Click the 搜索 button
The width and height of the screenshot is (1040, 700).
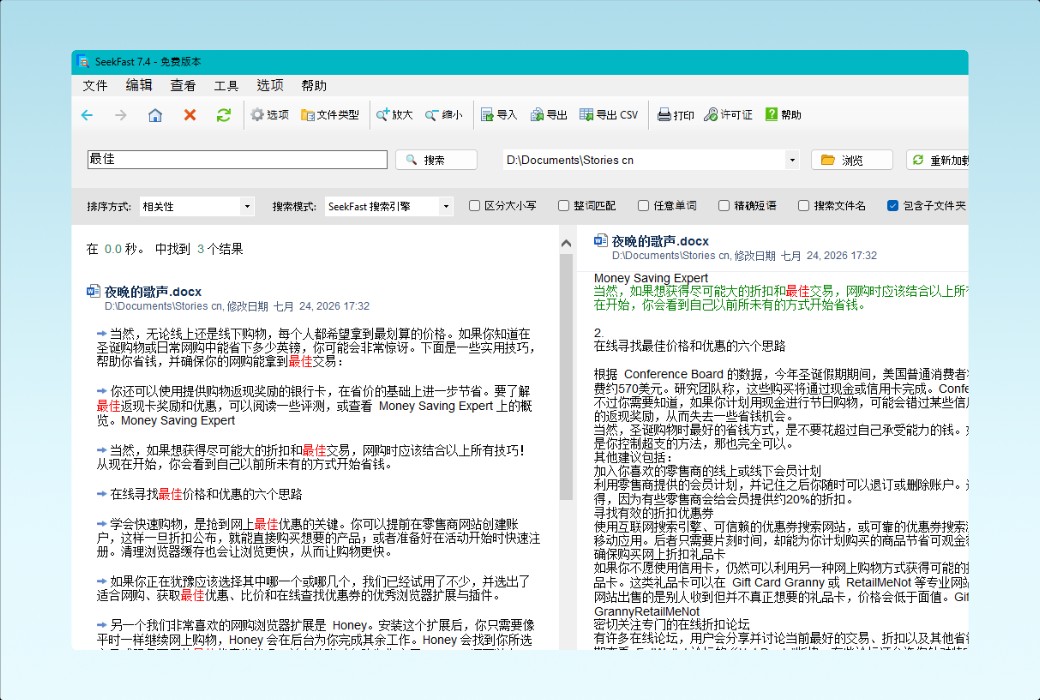436,160
